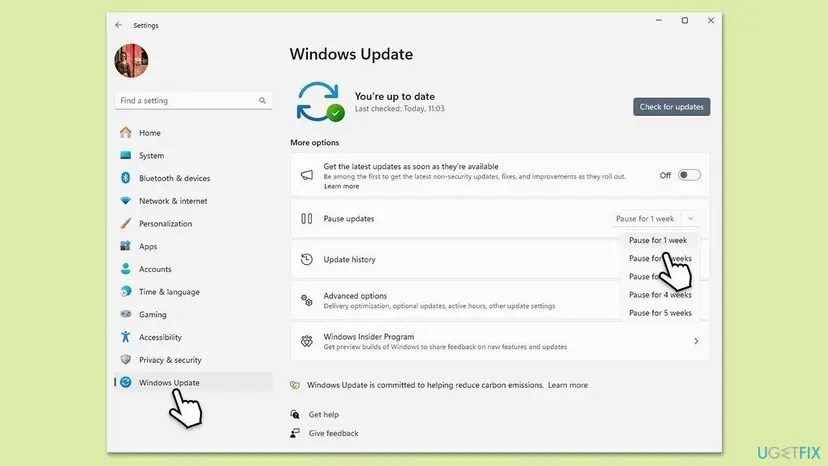Click the search magnifier icon
828x466 pixels.
tap(262, 100)
